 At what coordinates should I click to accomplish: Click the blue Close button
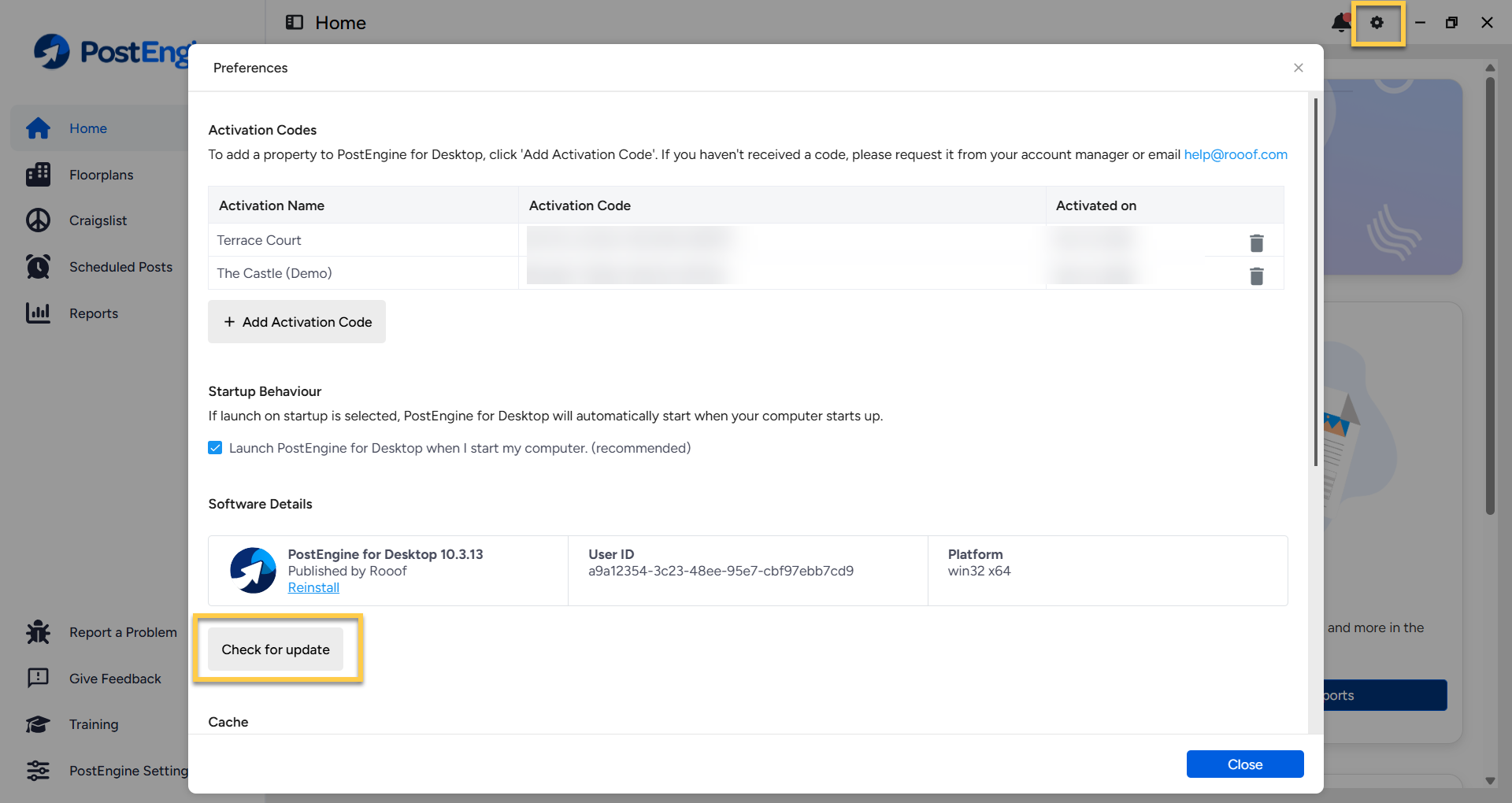point(1245,764)
